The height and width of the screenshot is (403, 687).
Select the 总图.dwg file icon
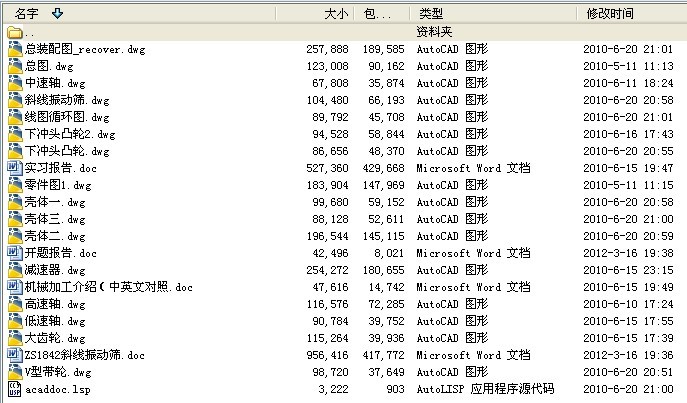15,66
